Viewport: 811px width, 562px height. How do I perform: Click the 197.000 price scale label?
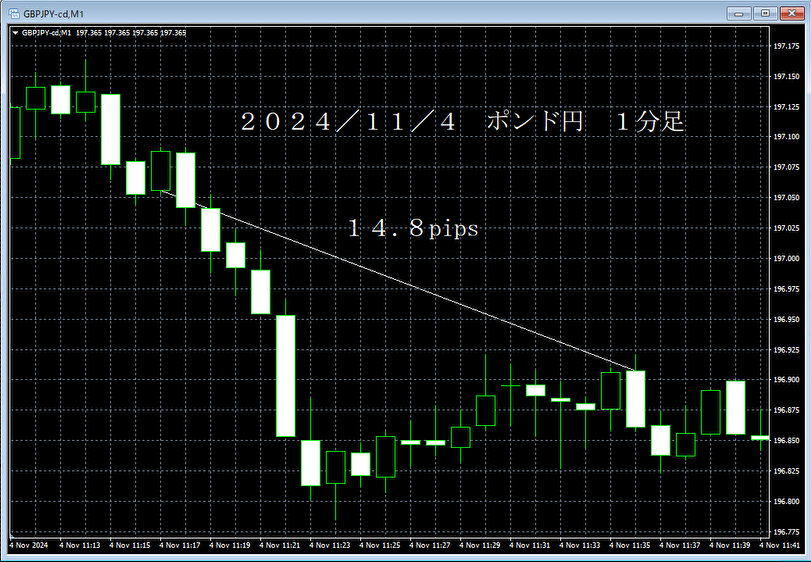pyautogui.click(x=786, y=259)
